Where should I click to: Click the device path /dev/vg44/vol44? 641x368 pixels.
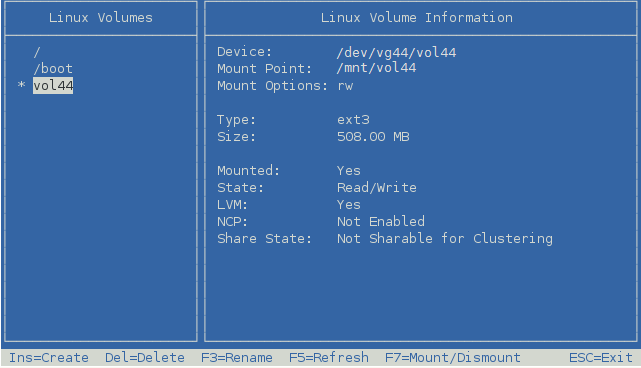tap(397, 52)
